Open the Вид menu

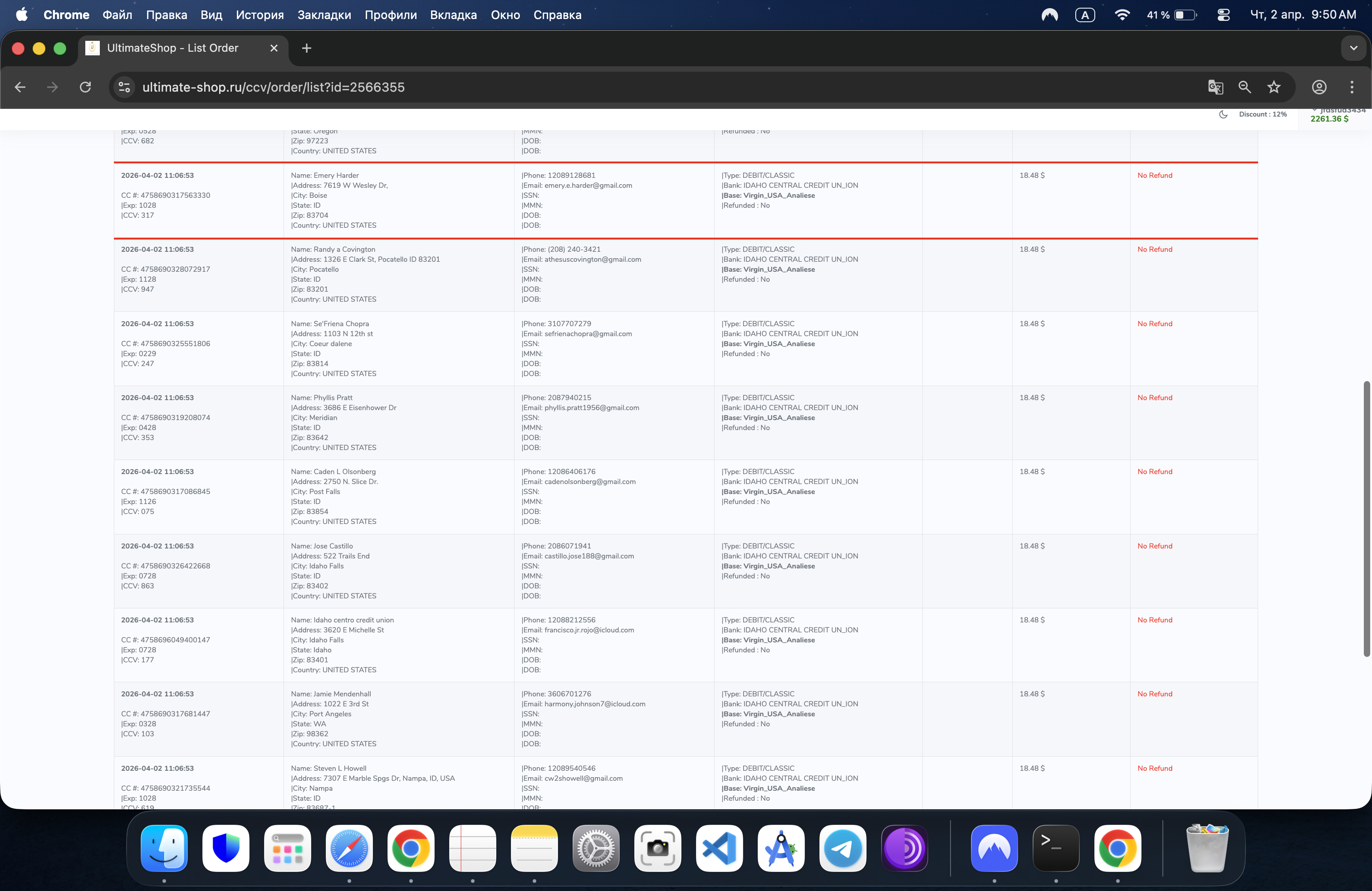(211, 15)
